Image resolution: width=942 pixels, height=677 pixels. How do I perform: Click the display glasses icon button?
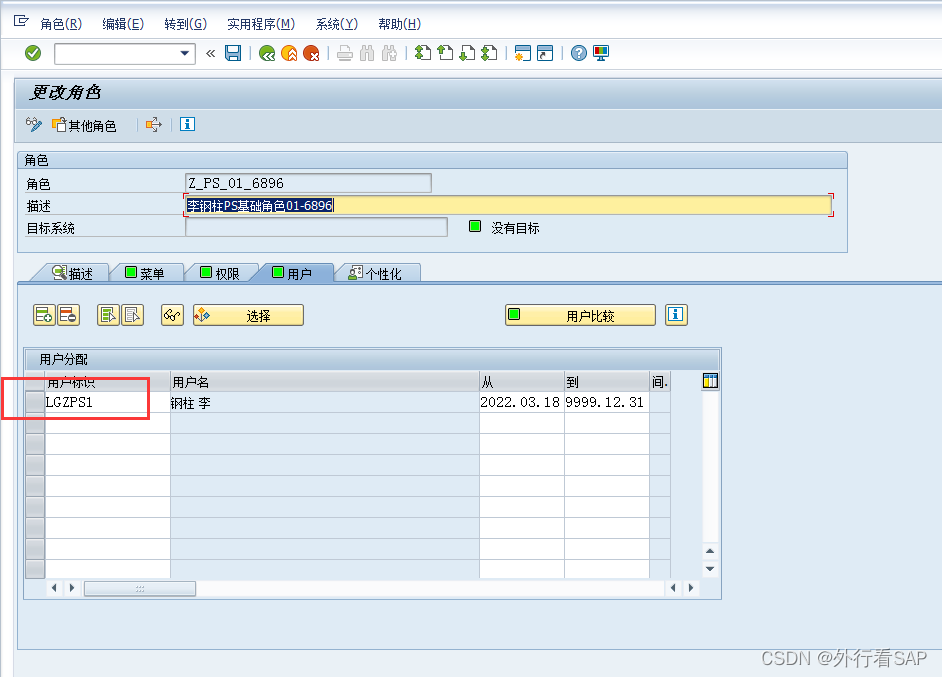point(172,315)
